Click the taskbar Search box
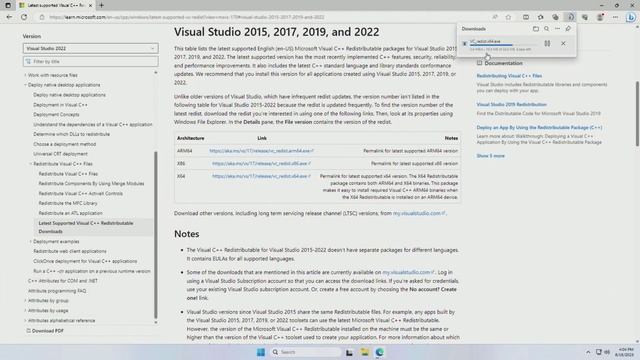The image size is (640, 360). [305, 352]
